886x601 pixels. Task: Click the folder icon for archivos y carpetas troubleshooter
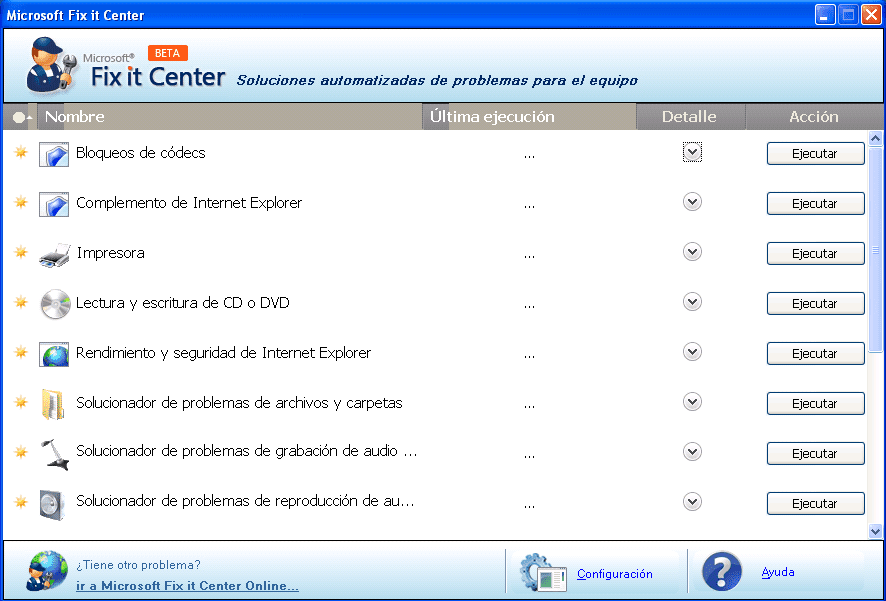53,404
